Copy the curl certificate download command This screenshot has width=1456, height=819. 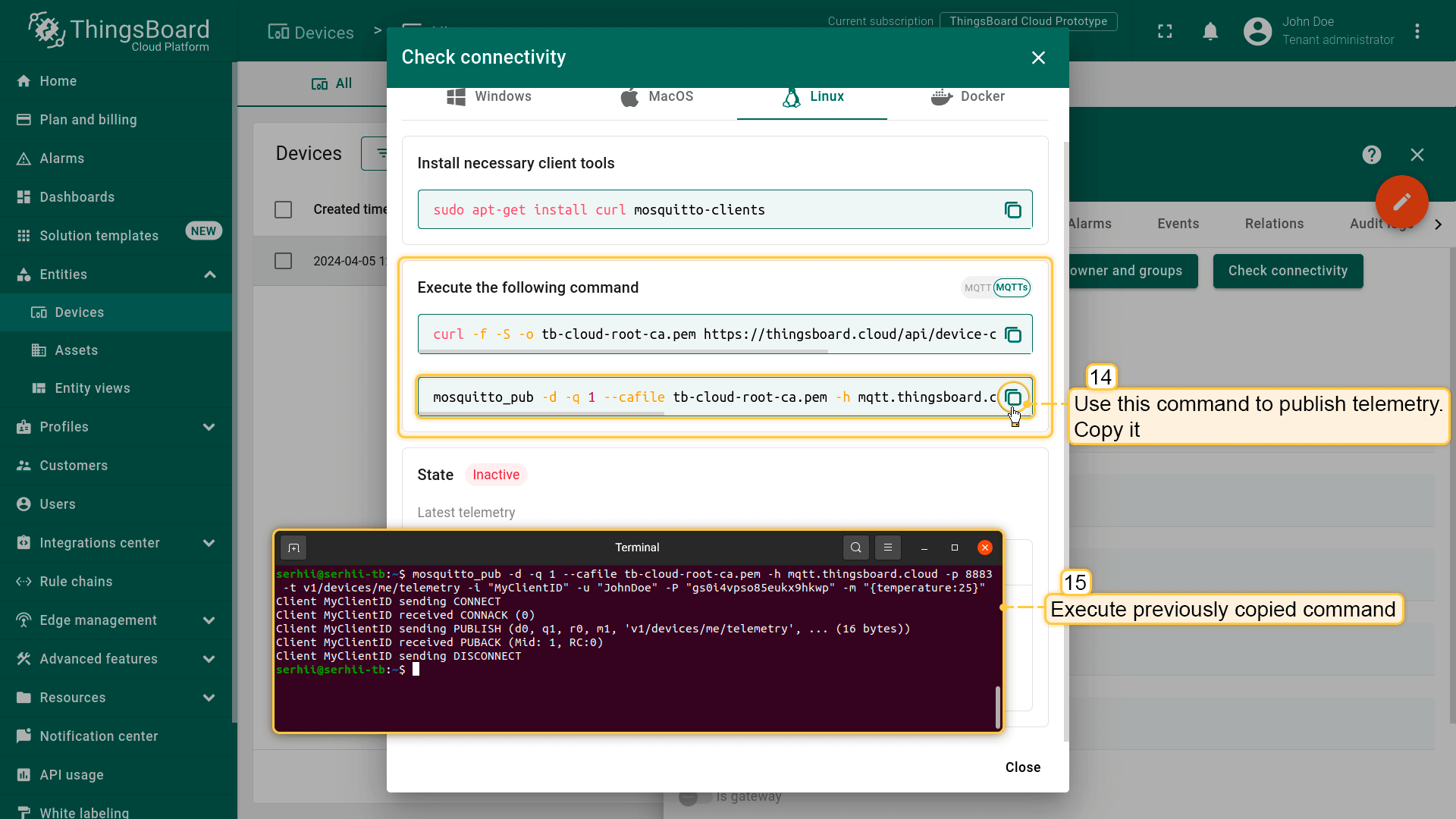pyautogui.click(x=1013, y=334)
